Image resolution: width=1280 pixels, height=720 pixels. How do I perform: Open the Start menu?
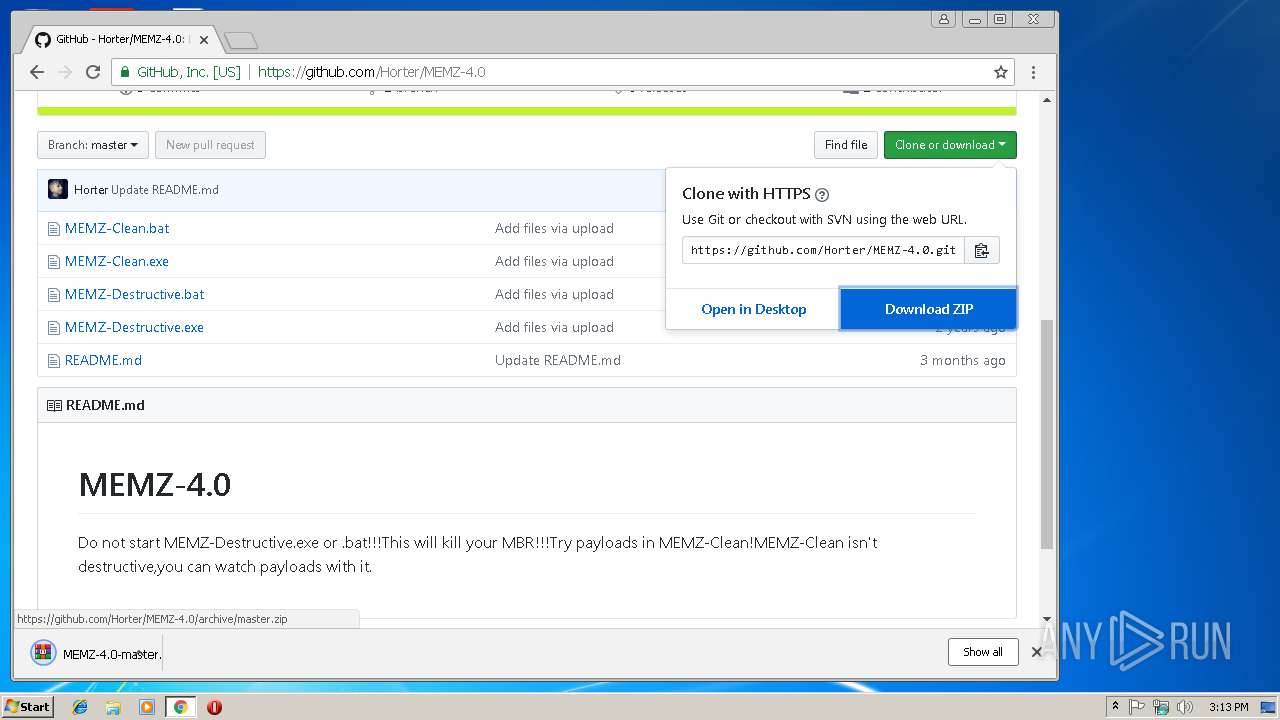28,706
